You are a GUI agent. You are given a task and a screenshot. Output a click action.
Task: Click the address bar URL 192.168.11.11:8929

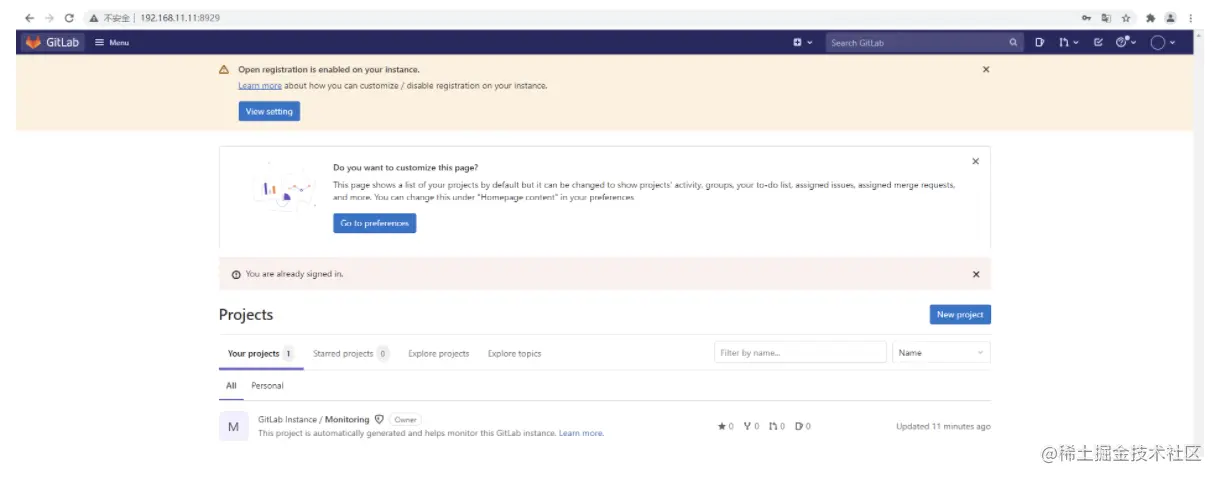(x=180, y=18)
